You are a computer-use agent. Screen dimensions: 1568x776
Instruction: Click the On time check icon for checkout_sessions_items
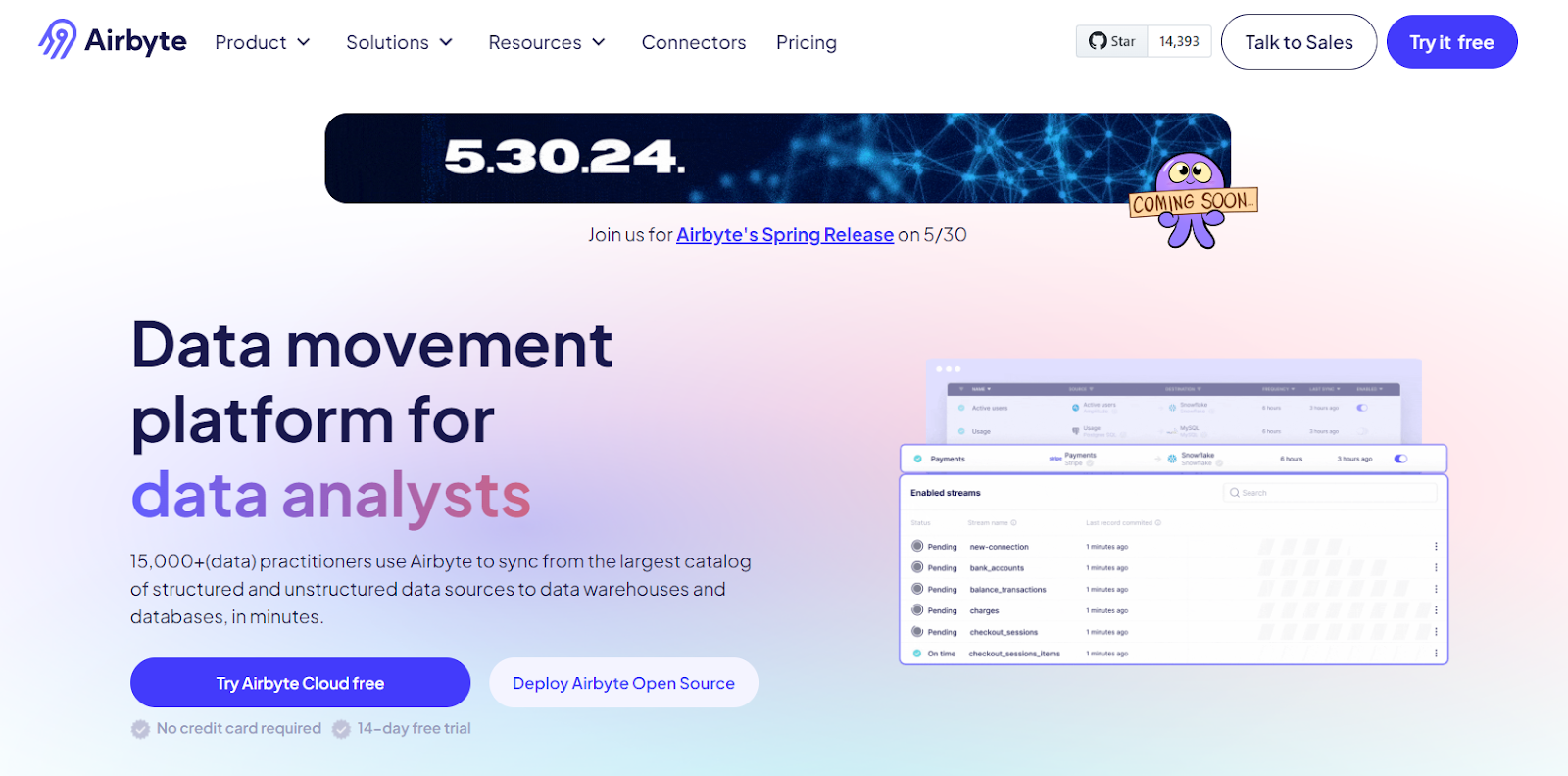click(x=917, y=653)
